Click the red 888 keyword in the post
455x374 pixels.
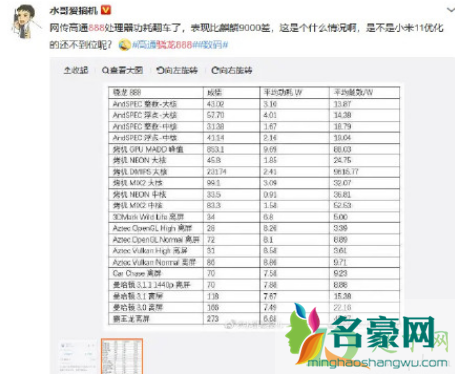pyautogui.click(x=97, y=28)
